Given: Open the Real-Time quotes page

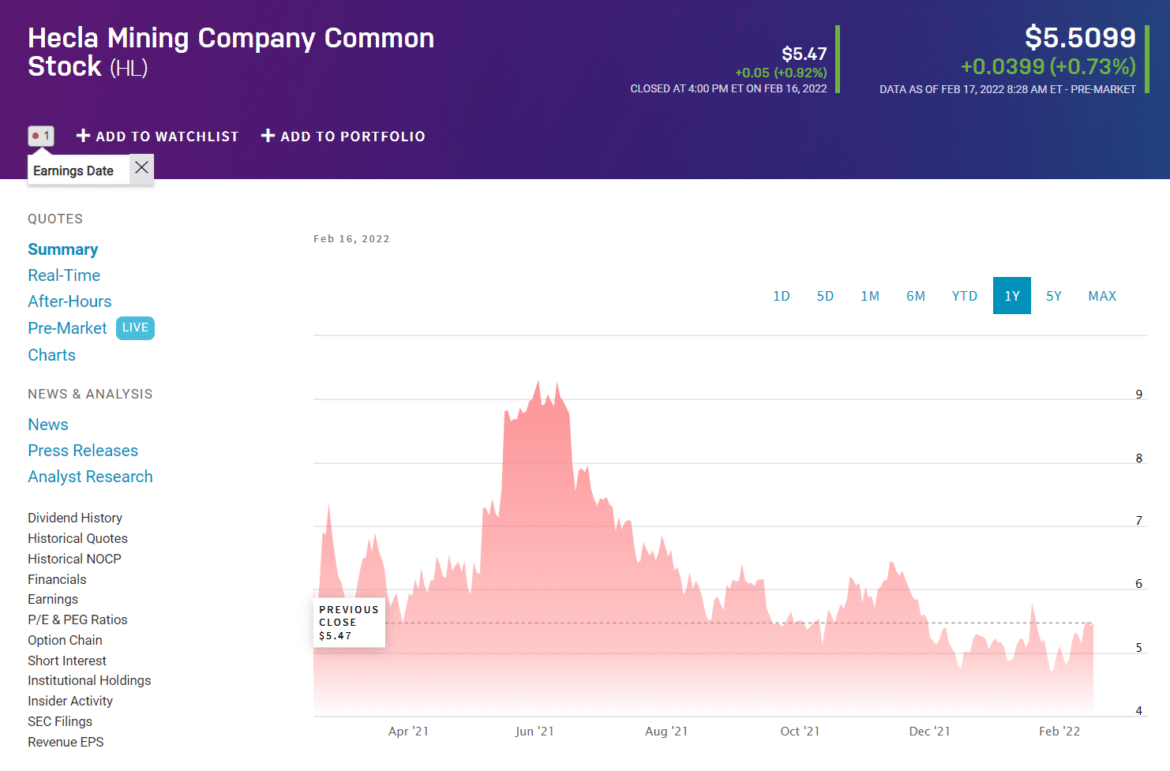Looking at the screenshot, I should pyautogui.click(x=64, y=275).
